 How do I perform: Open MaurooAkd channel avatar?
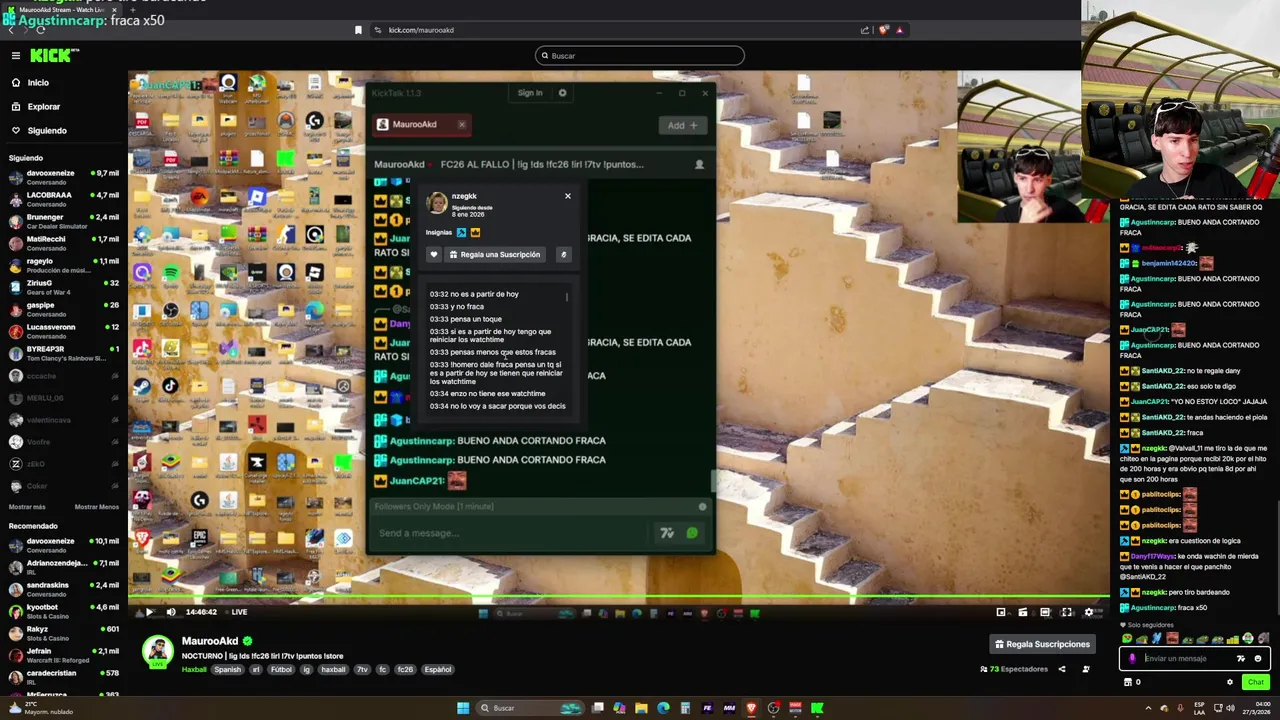tap(157, 651)
